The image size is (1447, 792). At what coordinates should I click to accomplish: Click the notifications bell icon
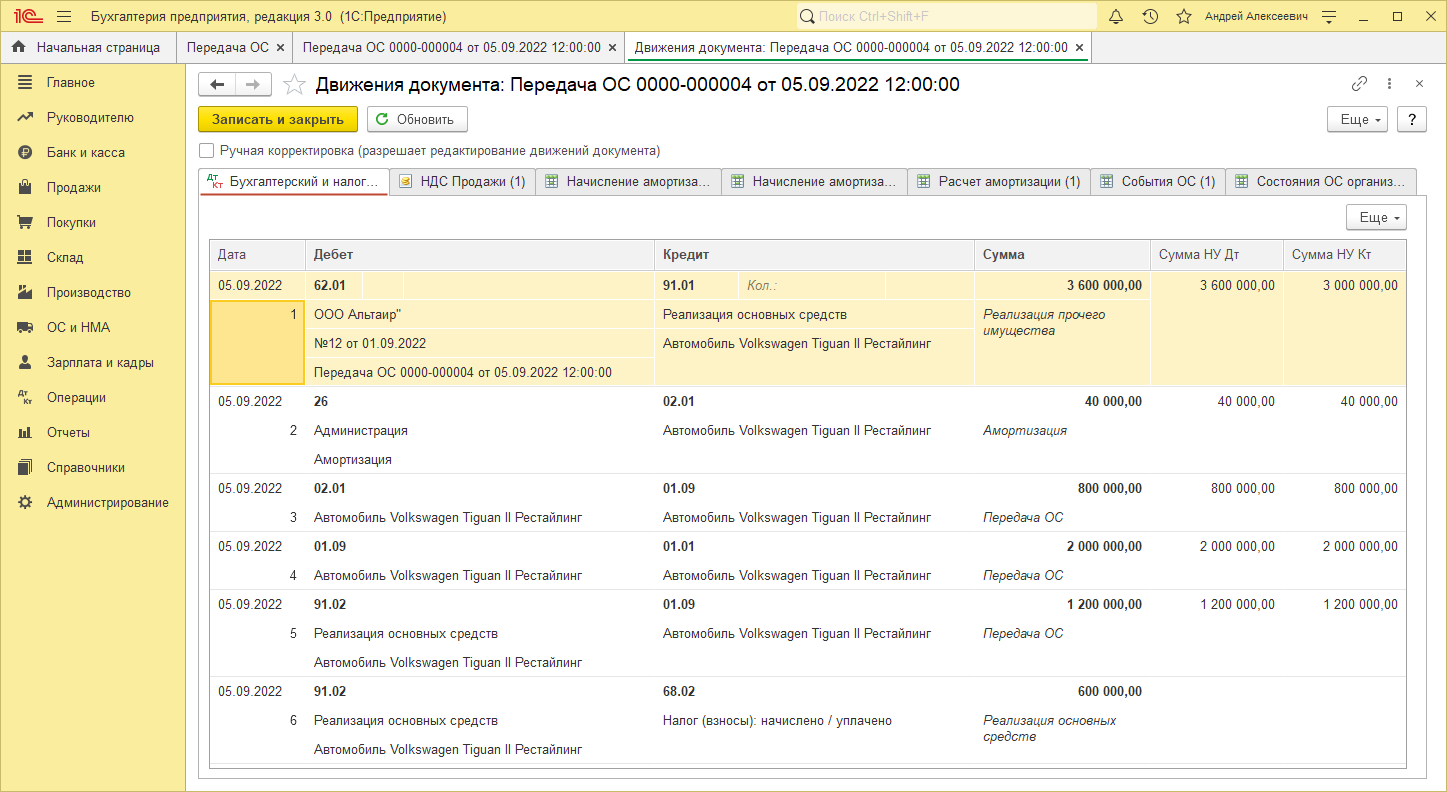(1117, 17)
